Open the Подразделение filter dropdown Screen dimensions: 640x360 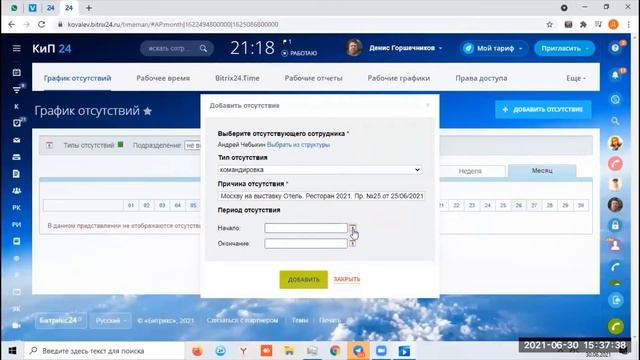193,145
